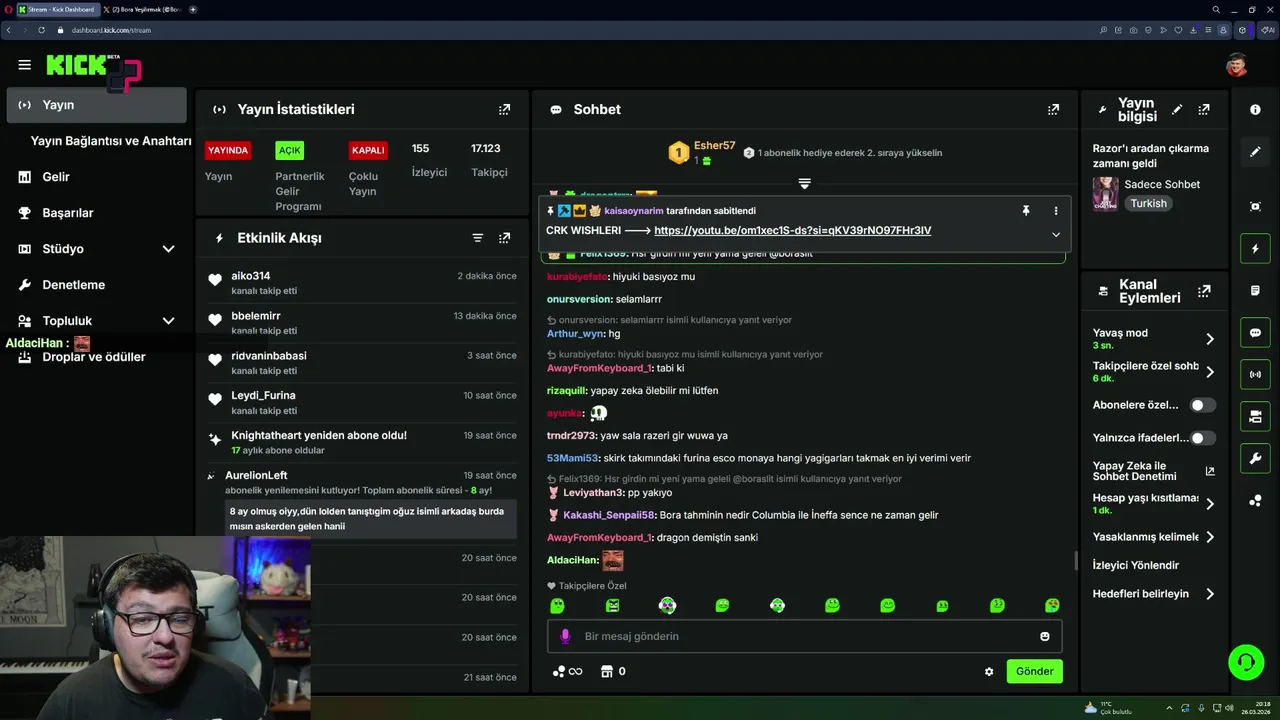Open the emoji picker in message box
The height and width of the screenshot is (720, 1280).
1045,636
